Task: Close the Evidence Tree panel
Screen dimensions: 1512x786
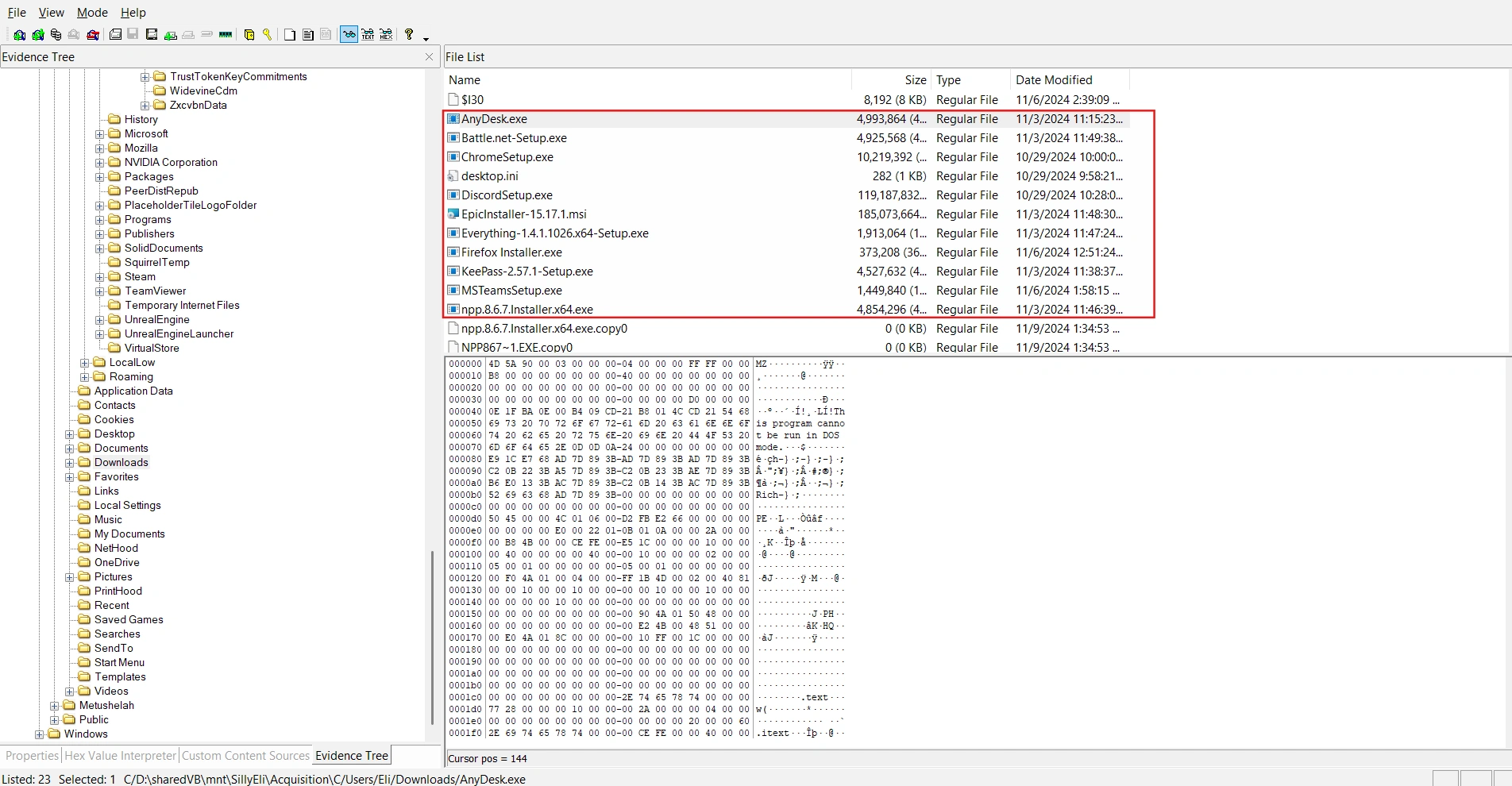Action: (x=430, y=56)
